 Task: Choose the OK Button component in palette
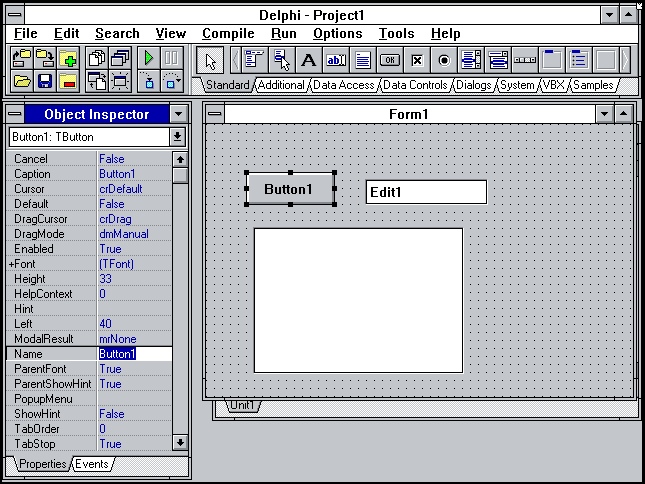pos(390,60)
